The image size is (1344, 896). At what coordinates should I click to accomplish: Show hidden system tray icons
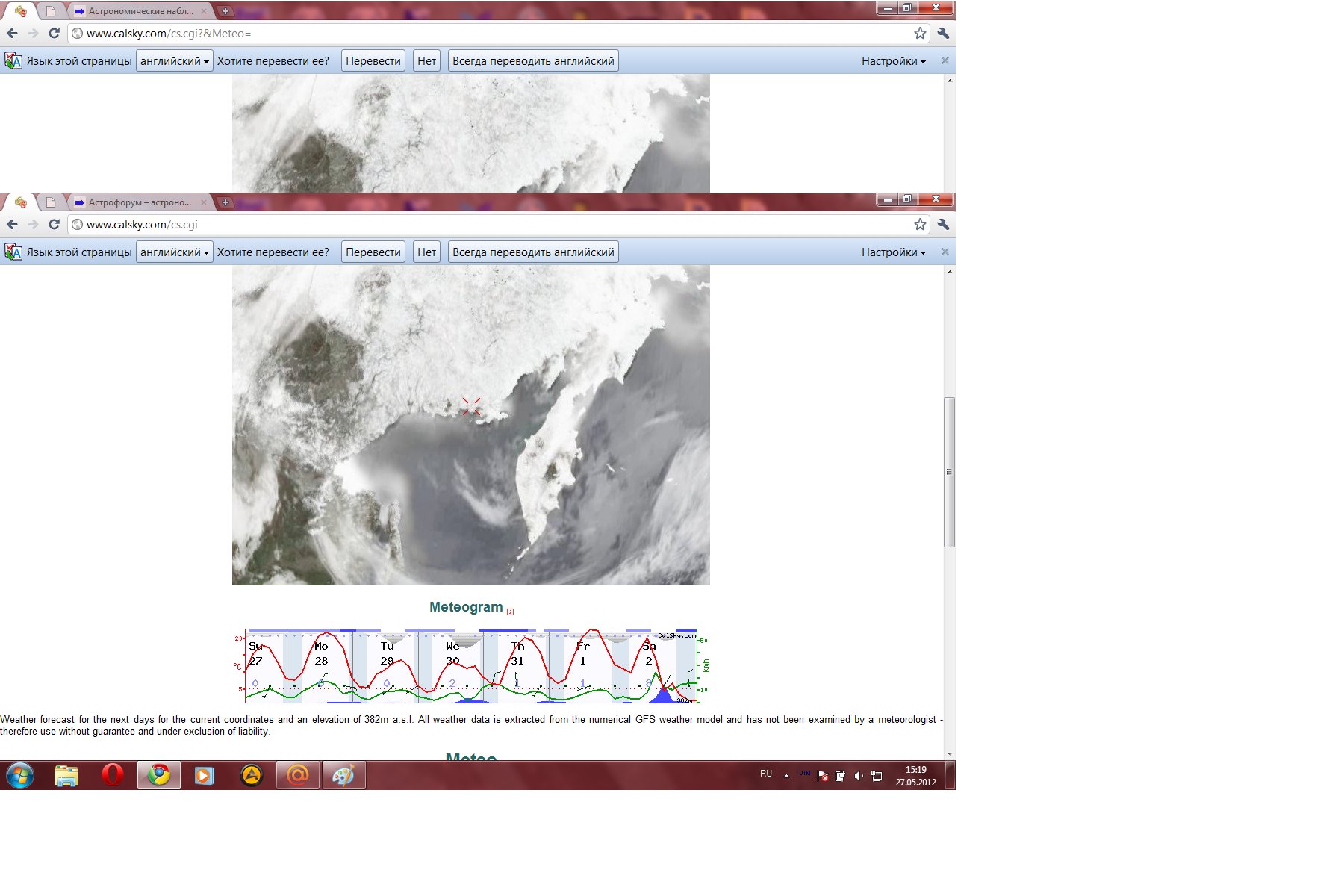(x=786, y=776)
